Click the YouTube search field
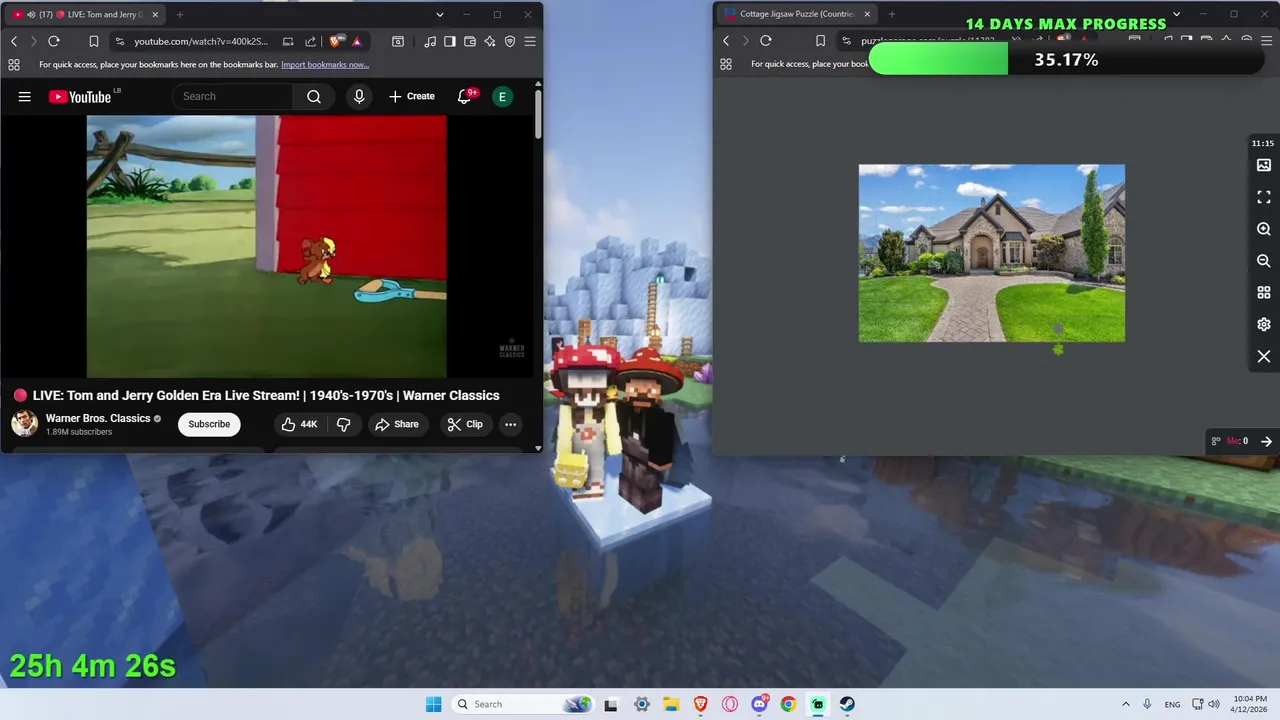 pos(234,96)
